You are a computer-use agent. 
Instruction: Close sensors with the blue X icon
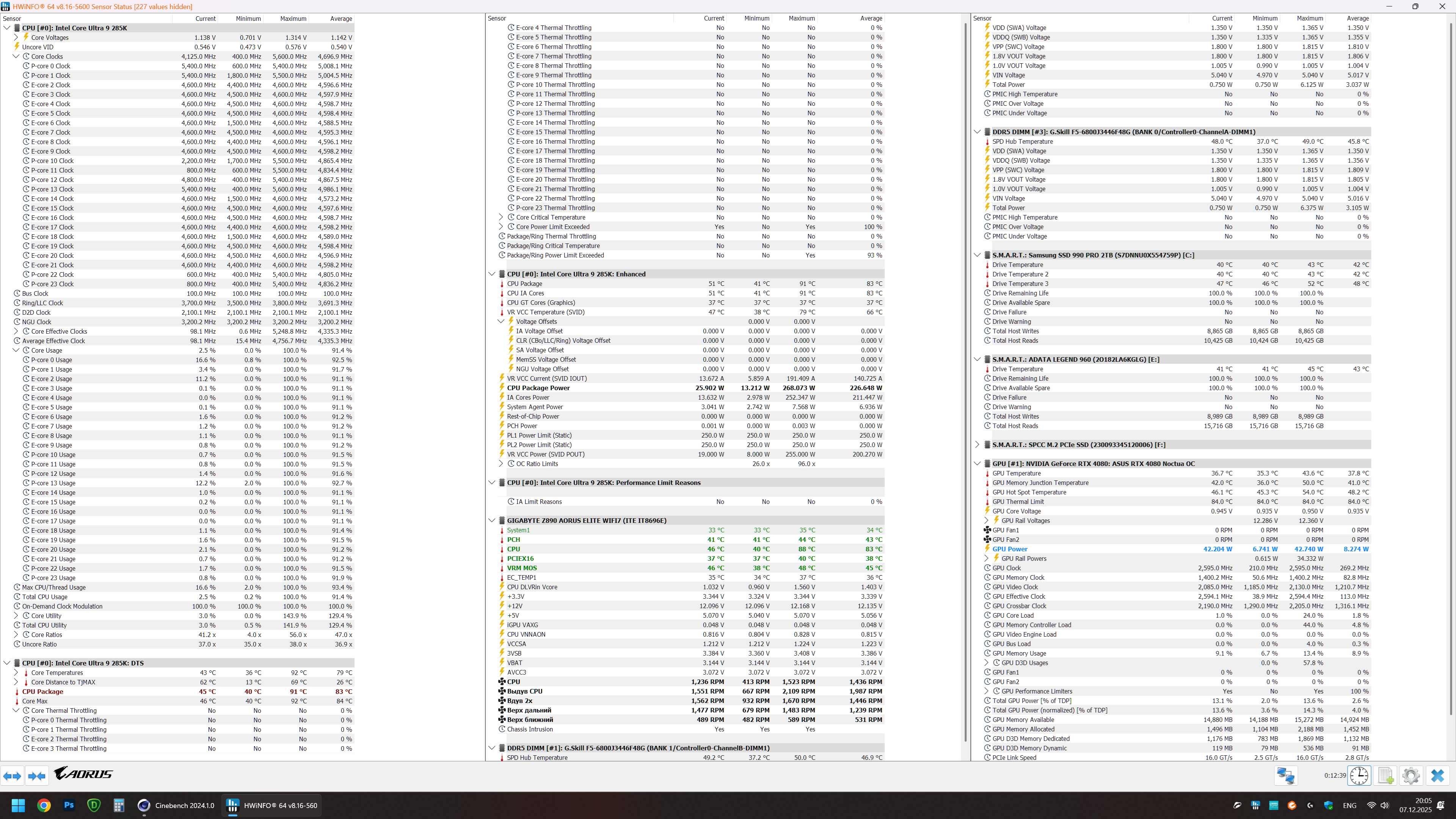(1437, 775)
